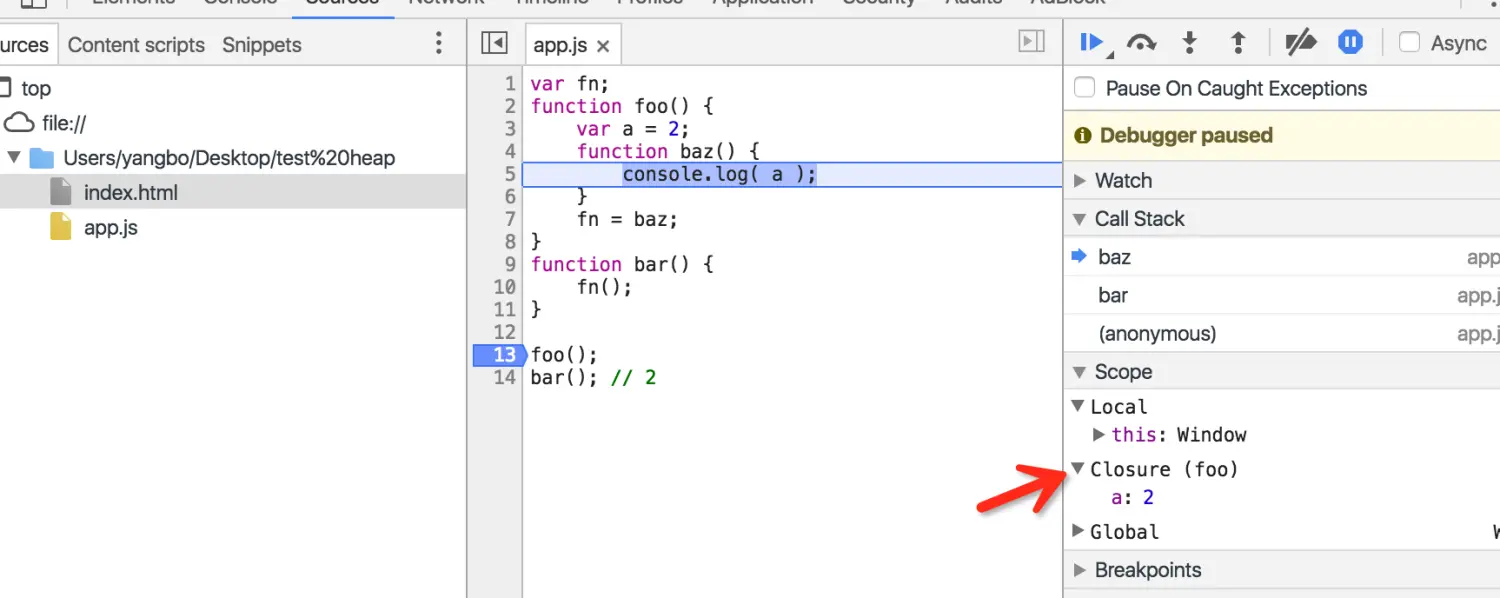Step into next function call
1500x598 pixels.
(1190, 43)
